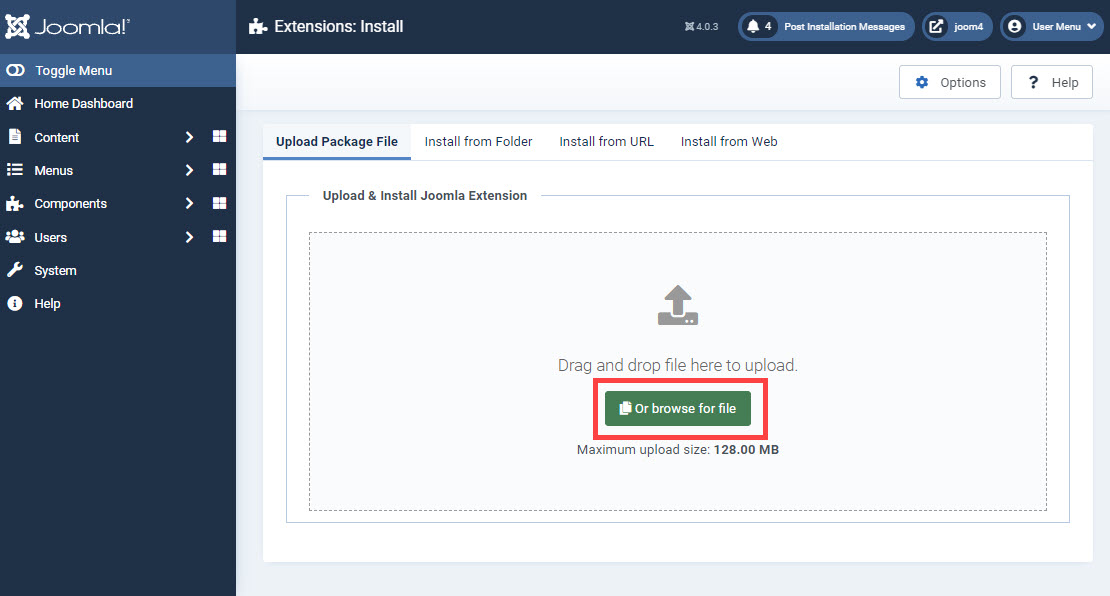This screenshot has width=1110, height=596.
Task: Open Post Installation Messages
Action: tap(826, 27)
